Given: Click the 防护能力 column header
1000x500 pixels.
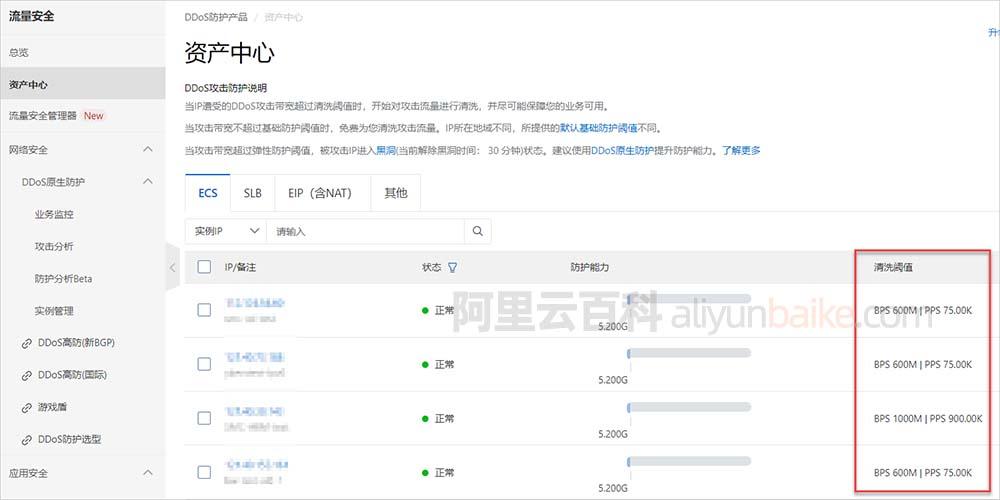Looking at the screenshot, I should (x=589, y=268).
